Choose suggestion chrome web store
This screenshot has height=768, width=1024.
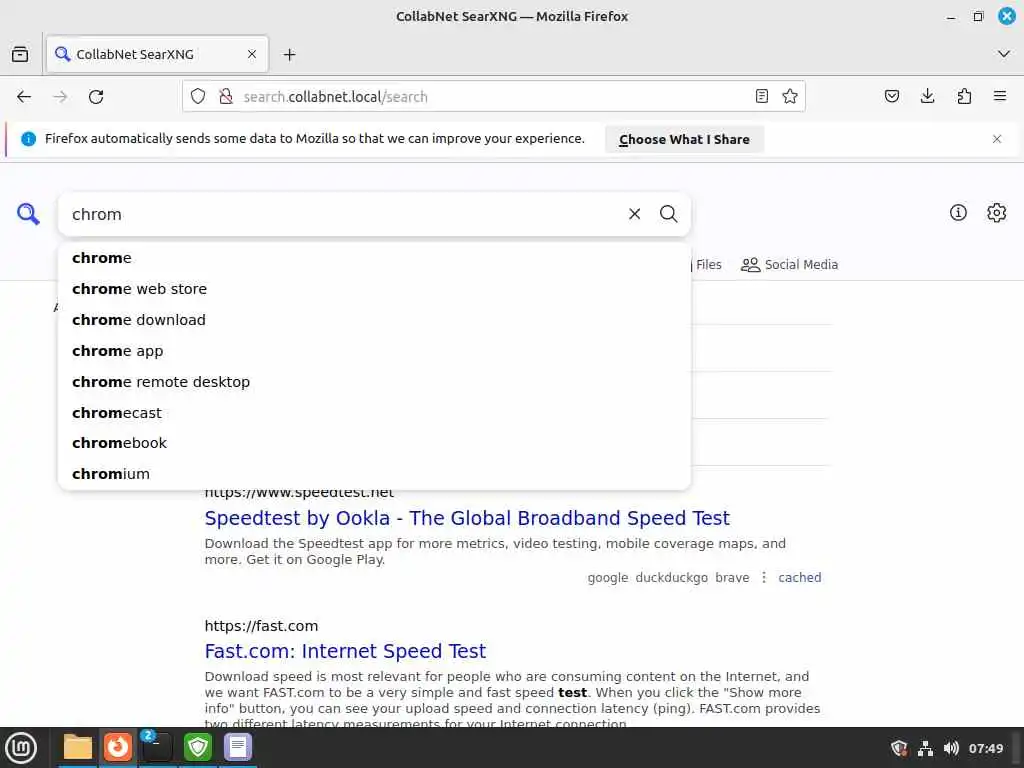click(374, 289)
